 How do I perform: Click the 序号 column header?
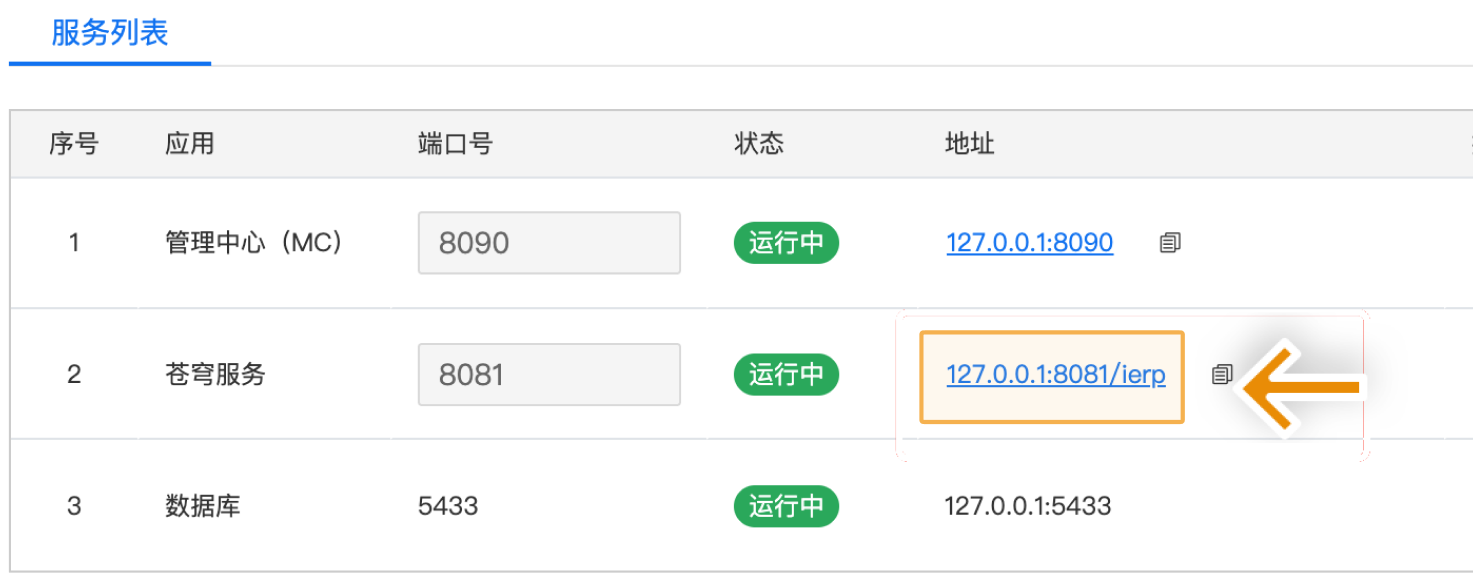(x=74, y=144)
